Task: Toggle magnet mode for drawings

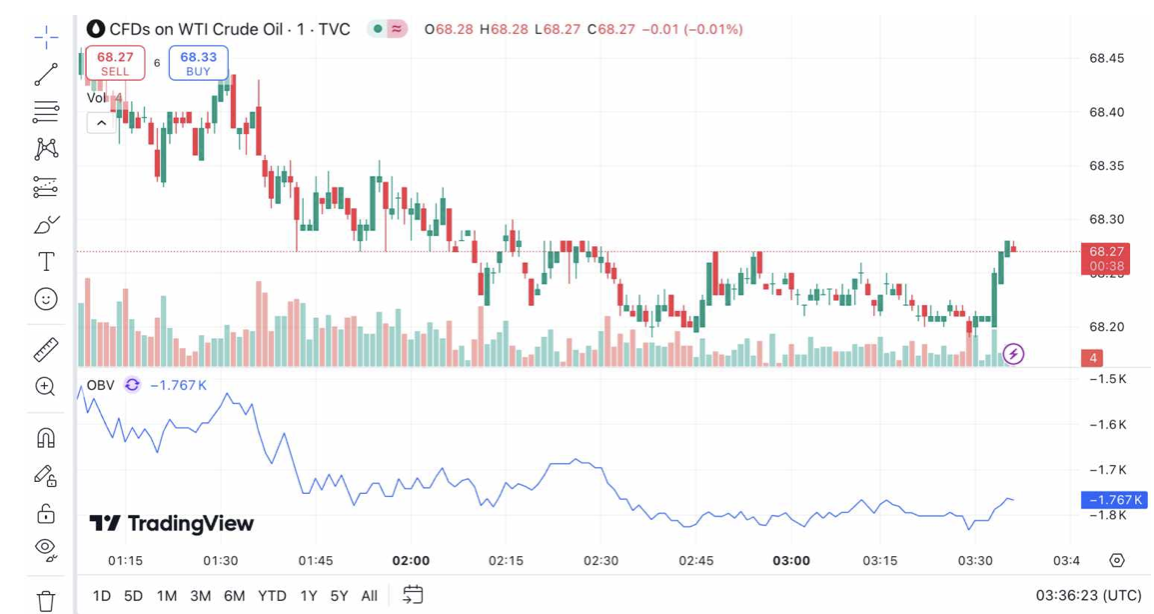Action: pyautogui.click(x=46, y=438)
